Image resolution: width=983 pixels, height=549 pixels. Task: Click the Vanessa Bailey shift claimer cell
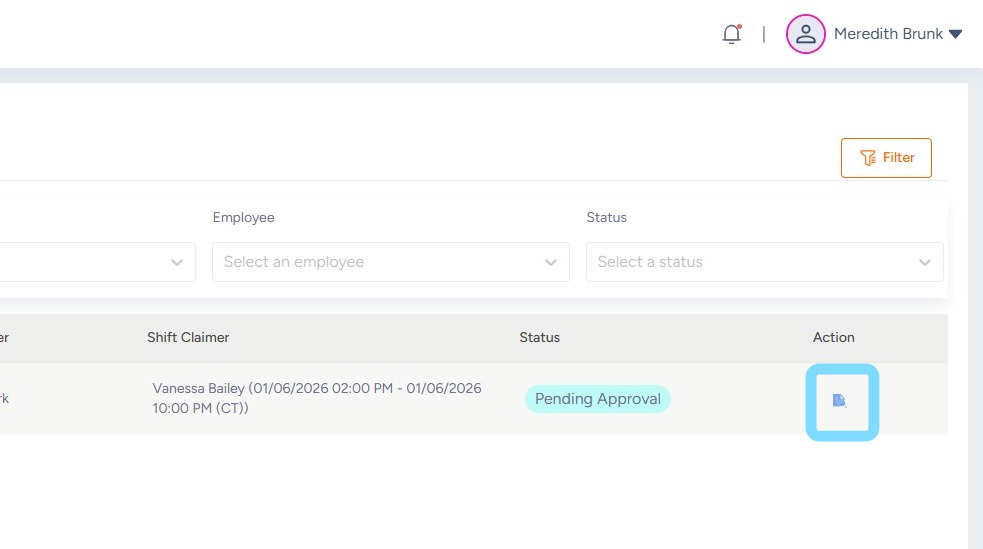[x=317, y=398]
